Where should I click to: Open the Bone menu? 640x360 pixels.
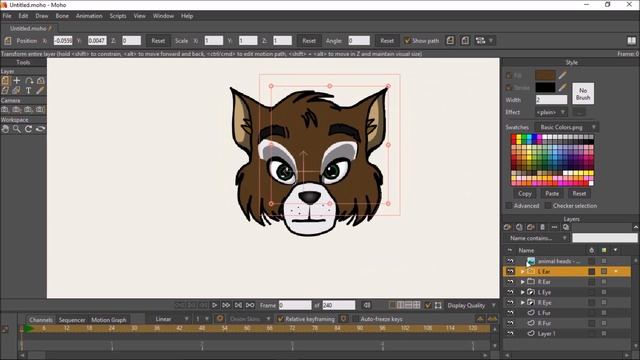pyautogui.click(x=62, y=16)
